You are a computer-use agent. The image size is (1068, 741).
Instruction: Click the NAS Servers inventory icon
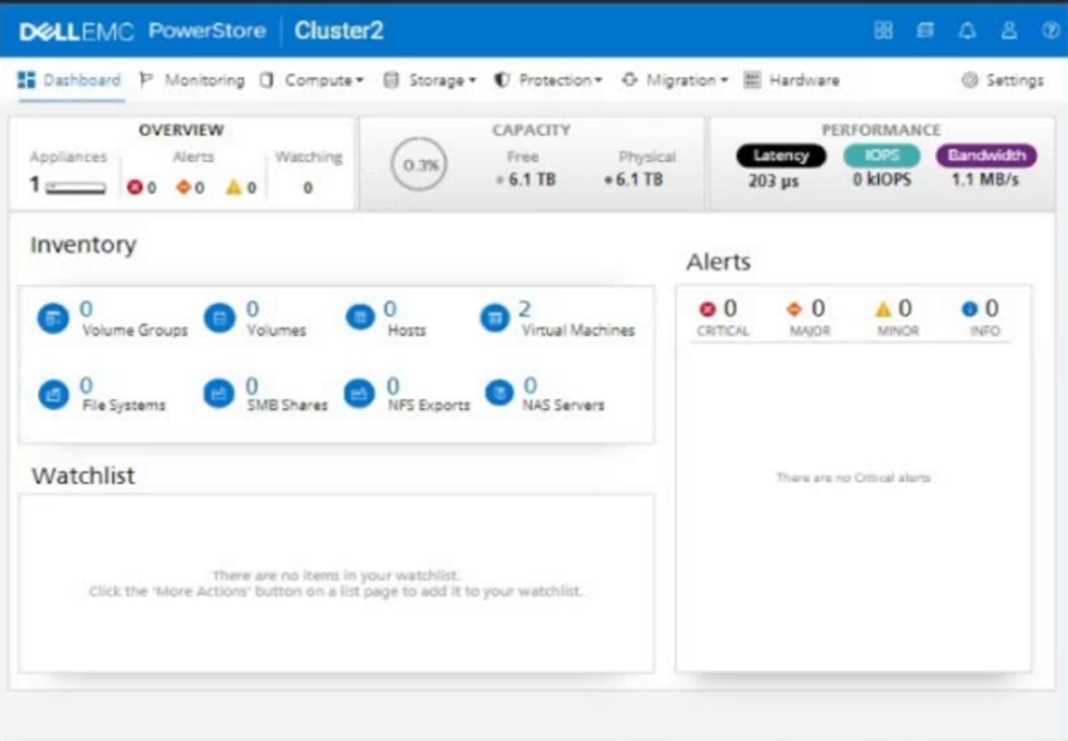click(498, 394)
